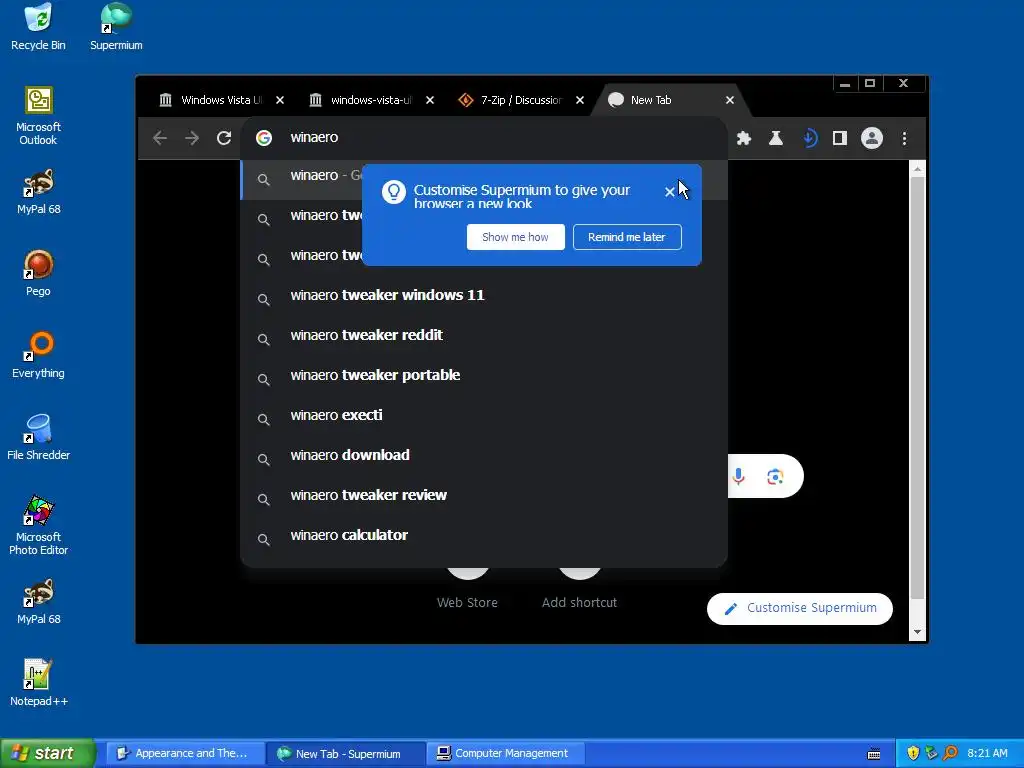Viewport: 1024px width, 768px height.
Task: Reload the current page
Action: [224, 138]
